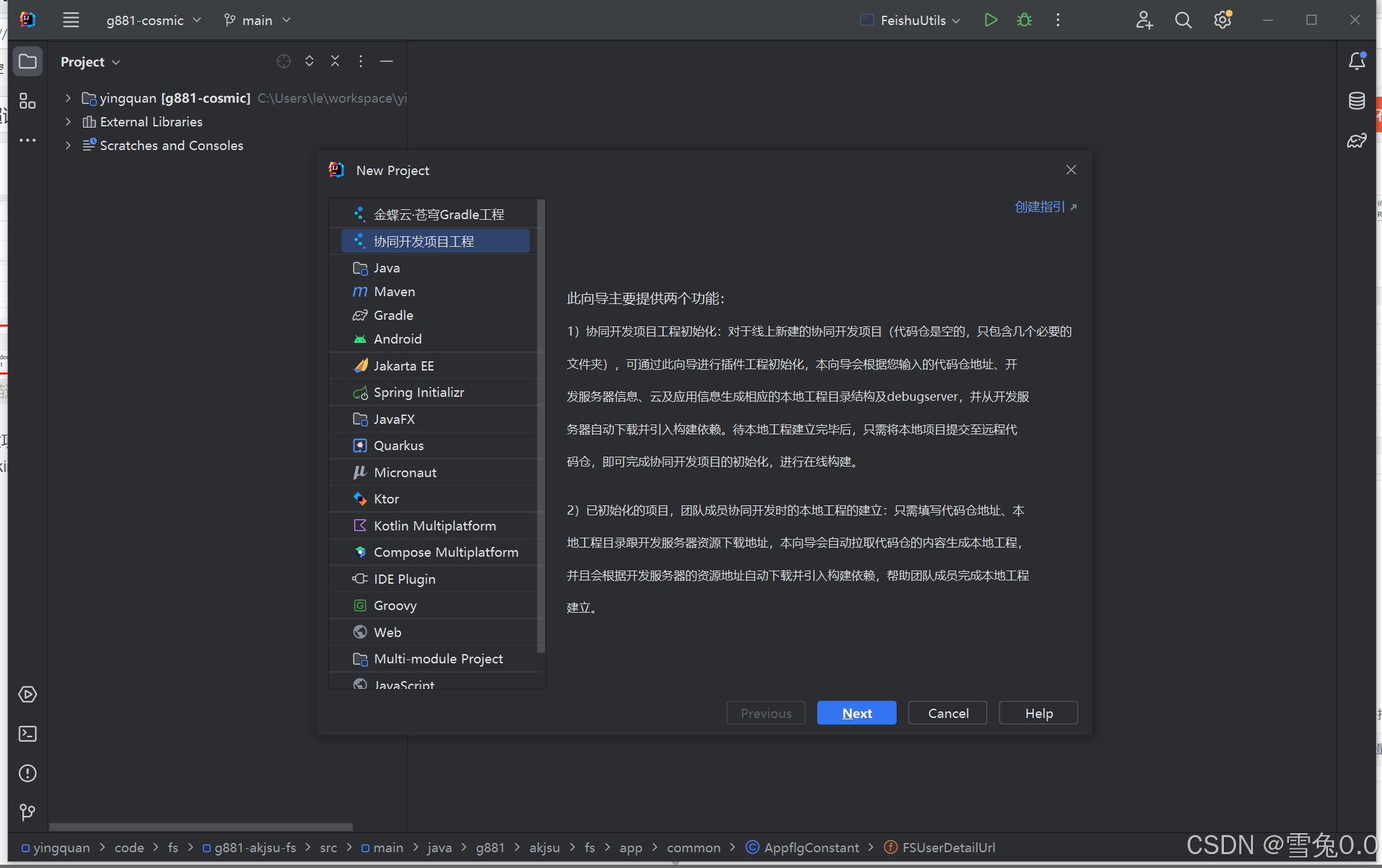Click the generator list vertical scrollbar
This screenshot has height=868, width=1382.
[x=541, y=426]
